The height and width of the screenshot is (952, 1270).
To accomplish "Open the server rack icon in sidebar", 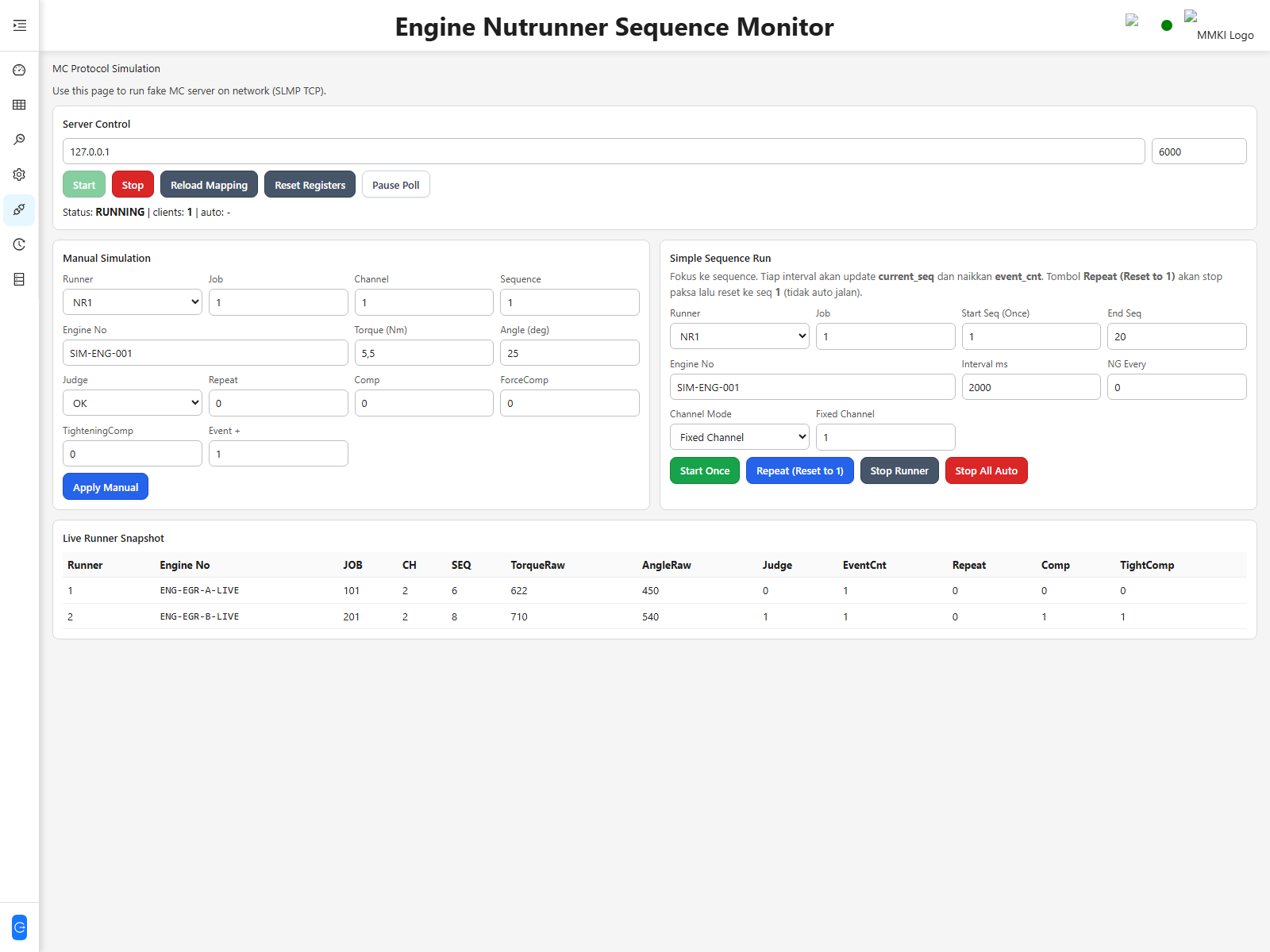I will (19, 279).
